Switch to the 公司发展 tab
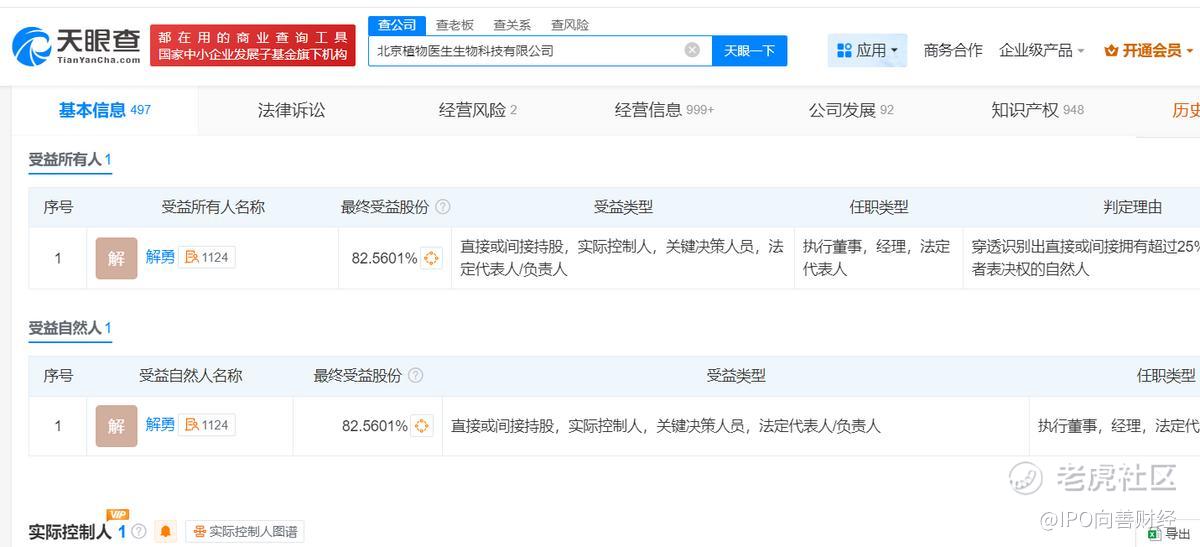The image size is (1200, 547). click(x=851, y=110)
